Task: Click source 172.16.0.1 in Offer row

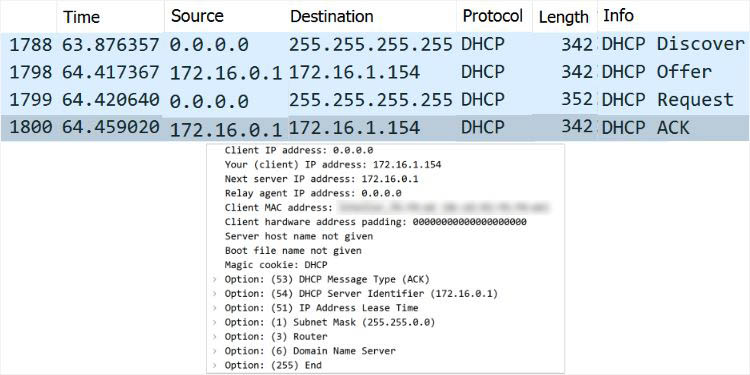Action: [226, 73]
